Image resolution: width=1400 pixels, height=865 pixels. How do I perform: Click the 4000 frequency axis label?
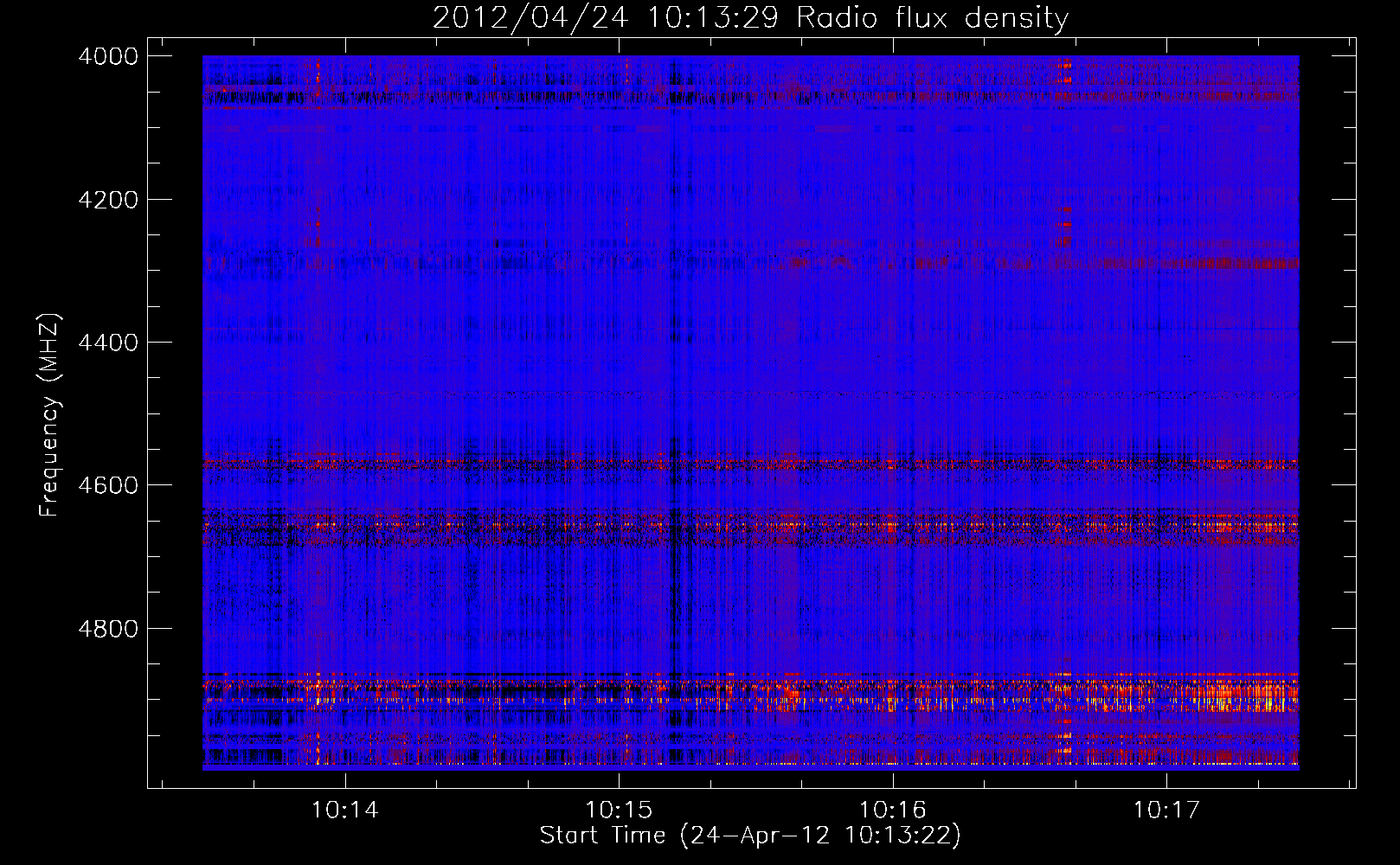point(108,56)
